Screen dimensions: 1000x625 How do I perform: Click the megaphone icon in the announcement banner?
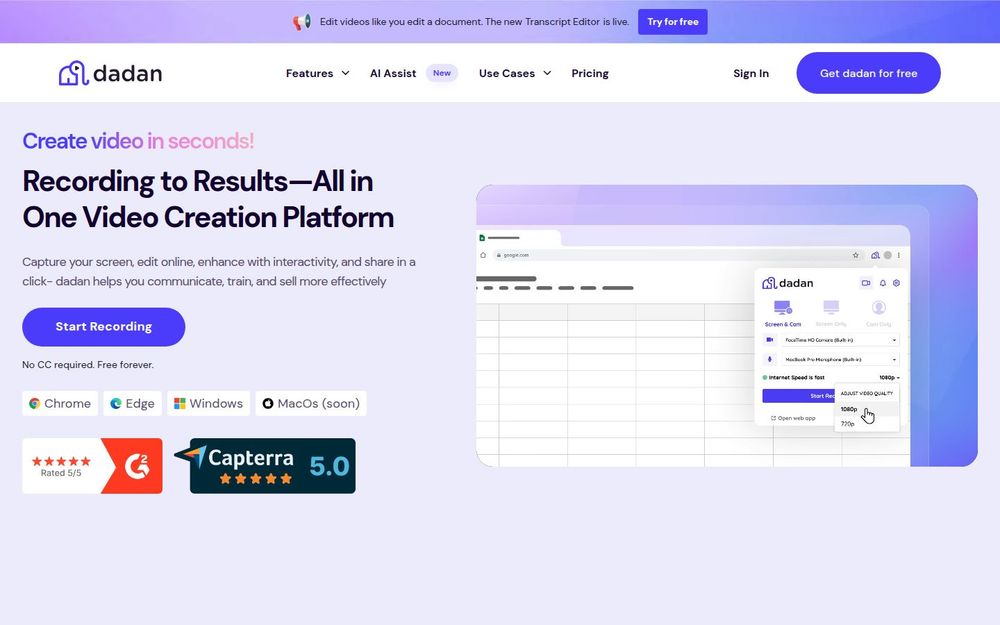tap(302, 22)
